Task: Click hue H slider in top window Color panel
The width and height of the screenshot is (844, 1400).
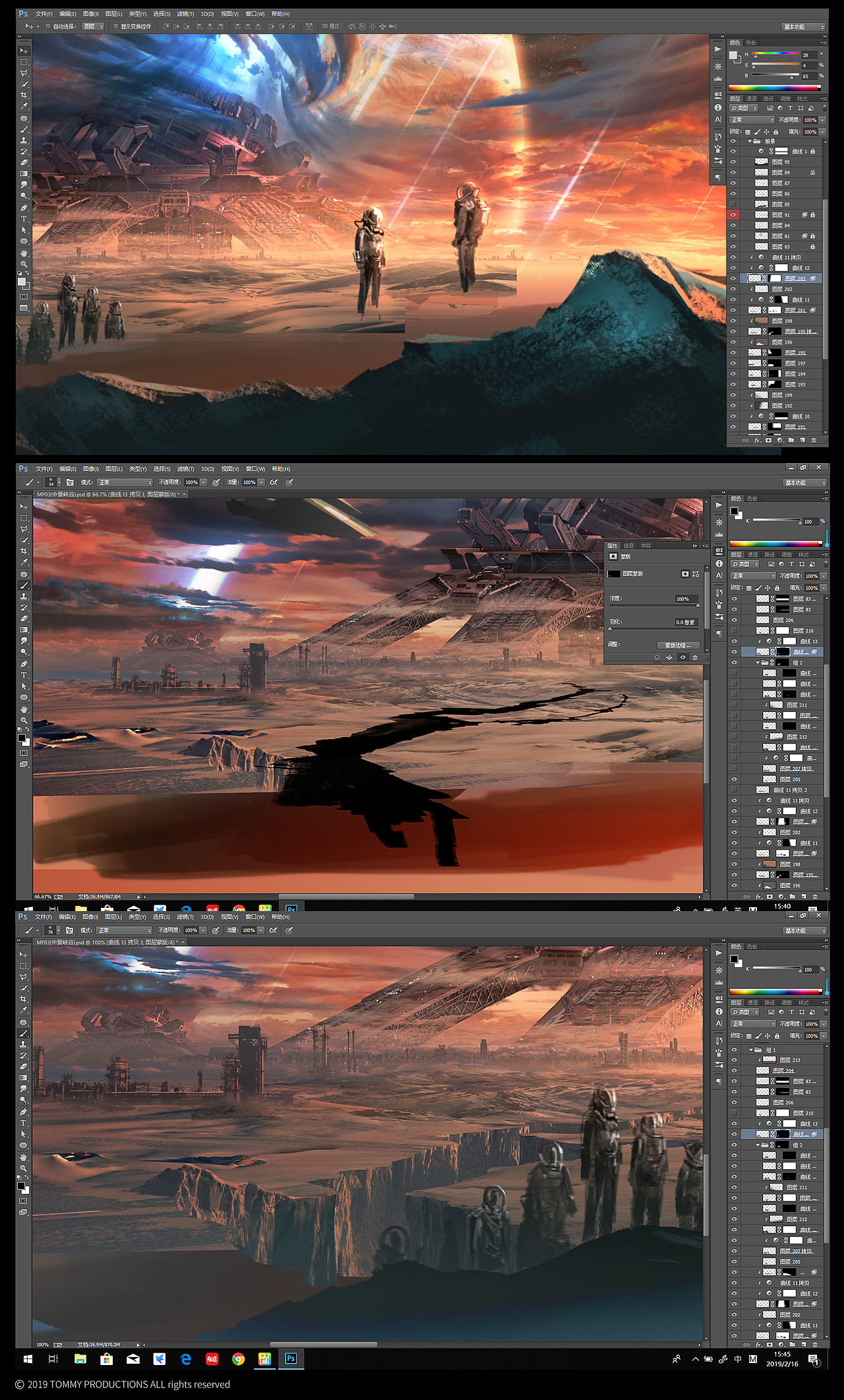Action: 775,54
